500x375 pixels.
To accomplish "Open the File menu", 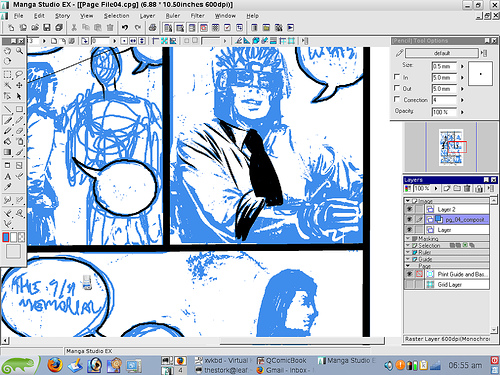I will [18, 16].
